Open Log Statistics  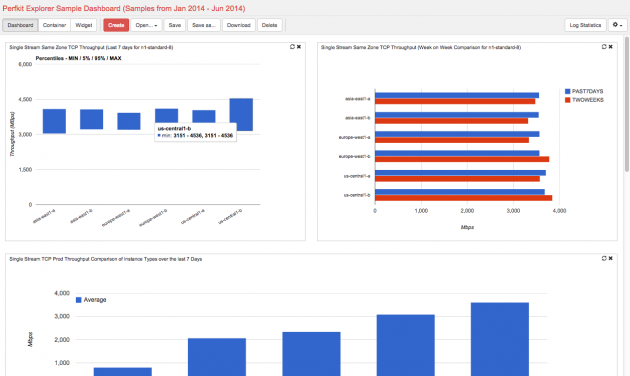pos(585,25)
